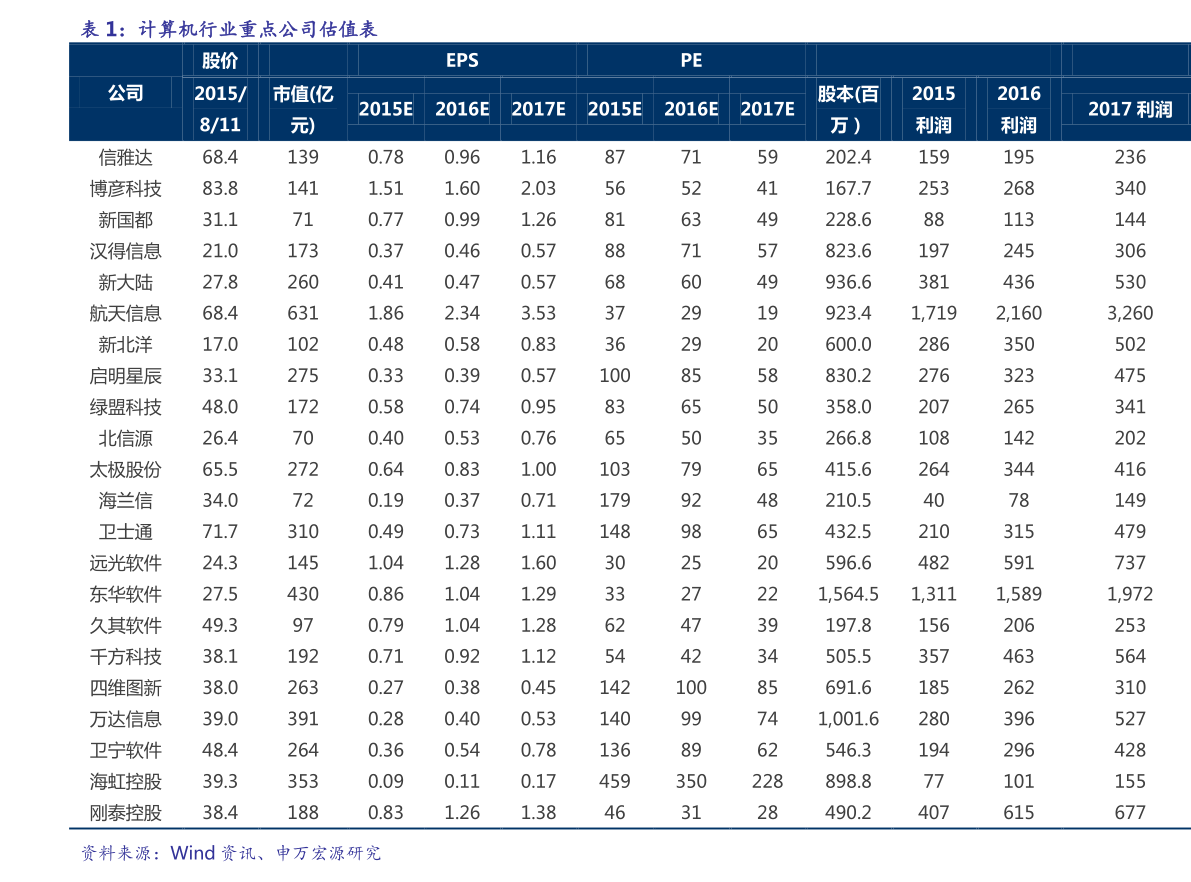
Task: Click 东华软件 market cap 430
Action: tap(302, 594)
